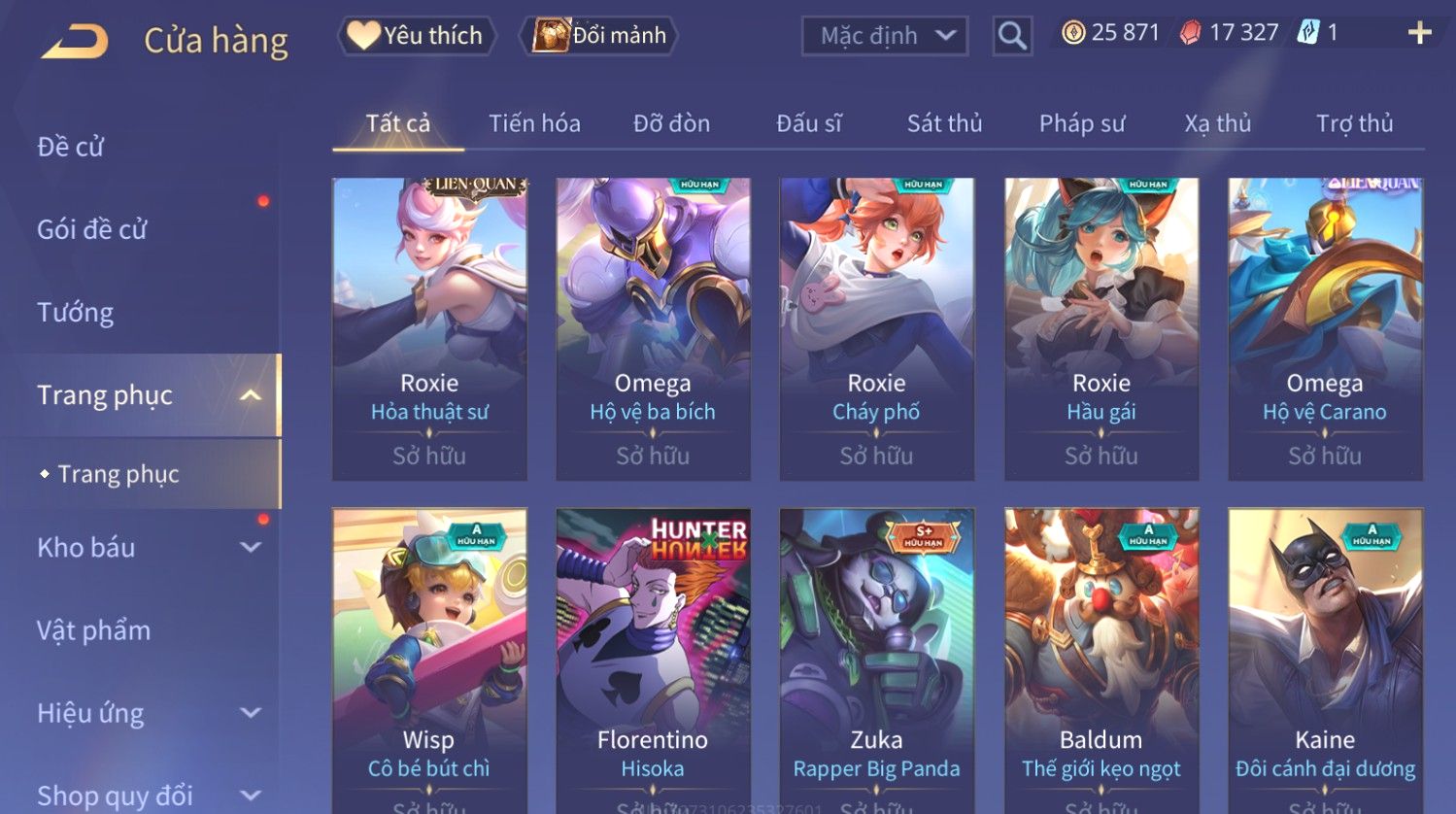Tap the plus icon to add currency
Image resolution: width=1456 pixels, height=814 pixels.
pos(1419,33)
